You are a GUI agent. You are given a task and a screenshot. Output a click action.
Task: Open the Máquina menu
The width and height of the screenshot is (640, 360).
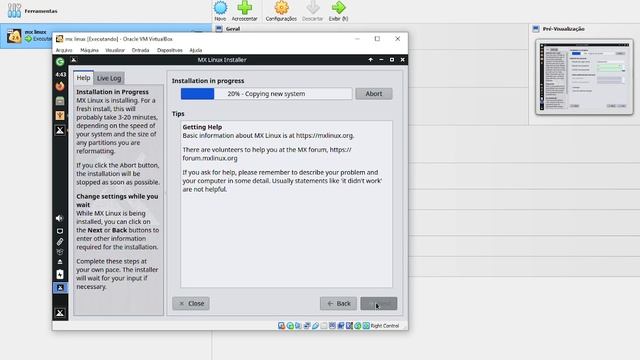point(89,50)
